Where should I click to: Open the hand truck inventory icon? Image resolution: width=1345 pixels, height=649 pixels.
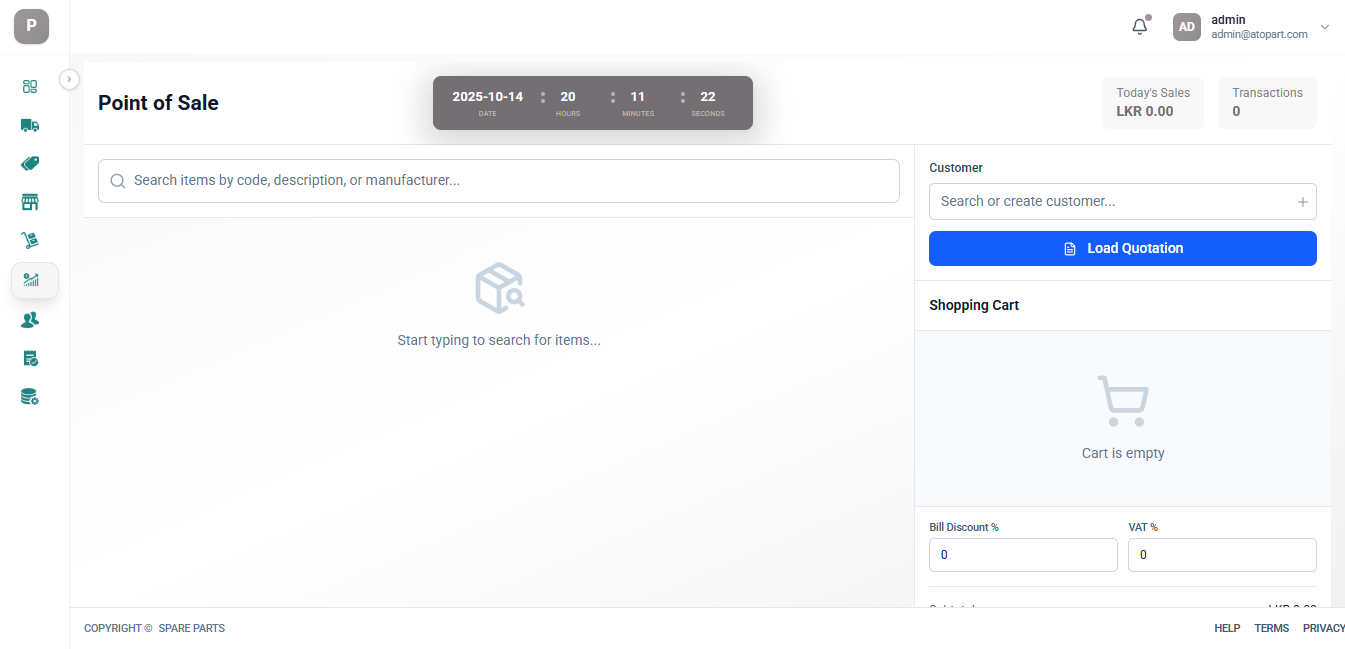(30, 241)
